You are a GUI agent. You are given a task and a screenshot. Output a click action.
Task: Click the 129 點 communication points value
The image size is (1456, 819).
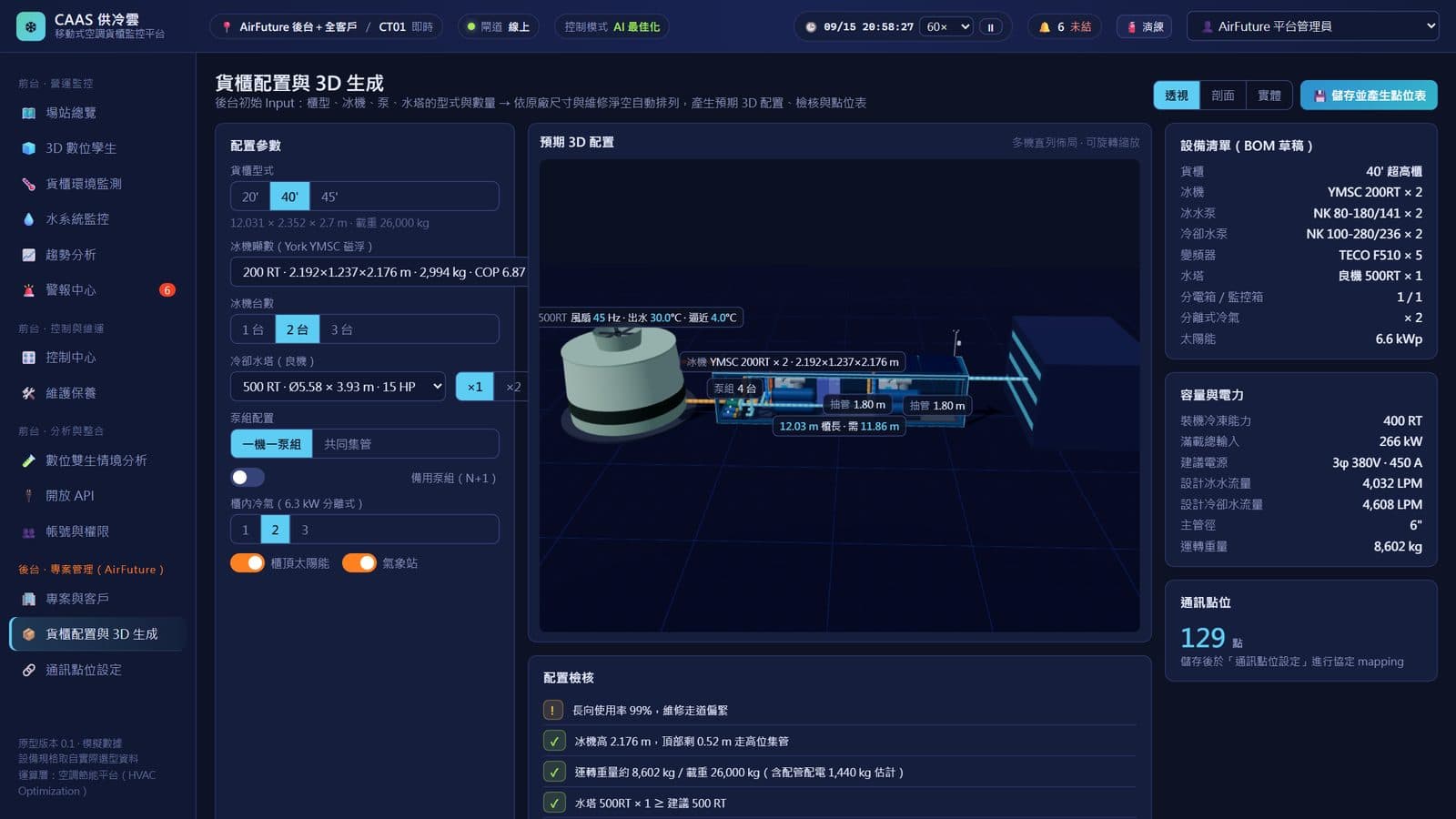[1211, 638]
